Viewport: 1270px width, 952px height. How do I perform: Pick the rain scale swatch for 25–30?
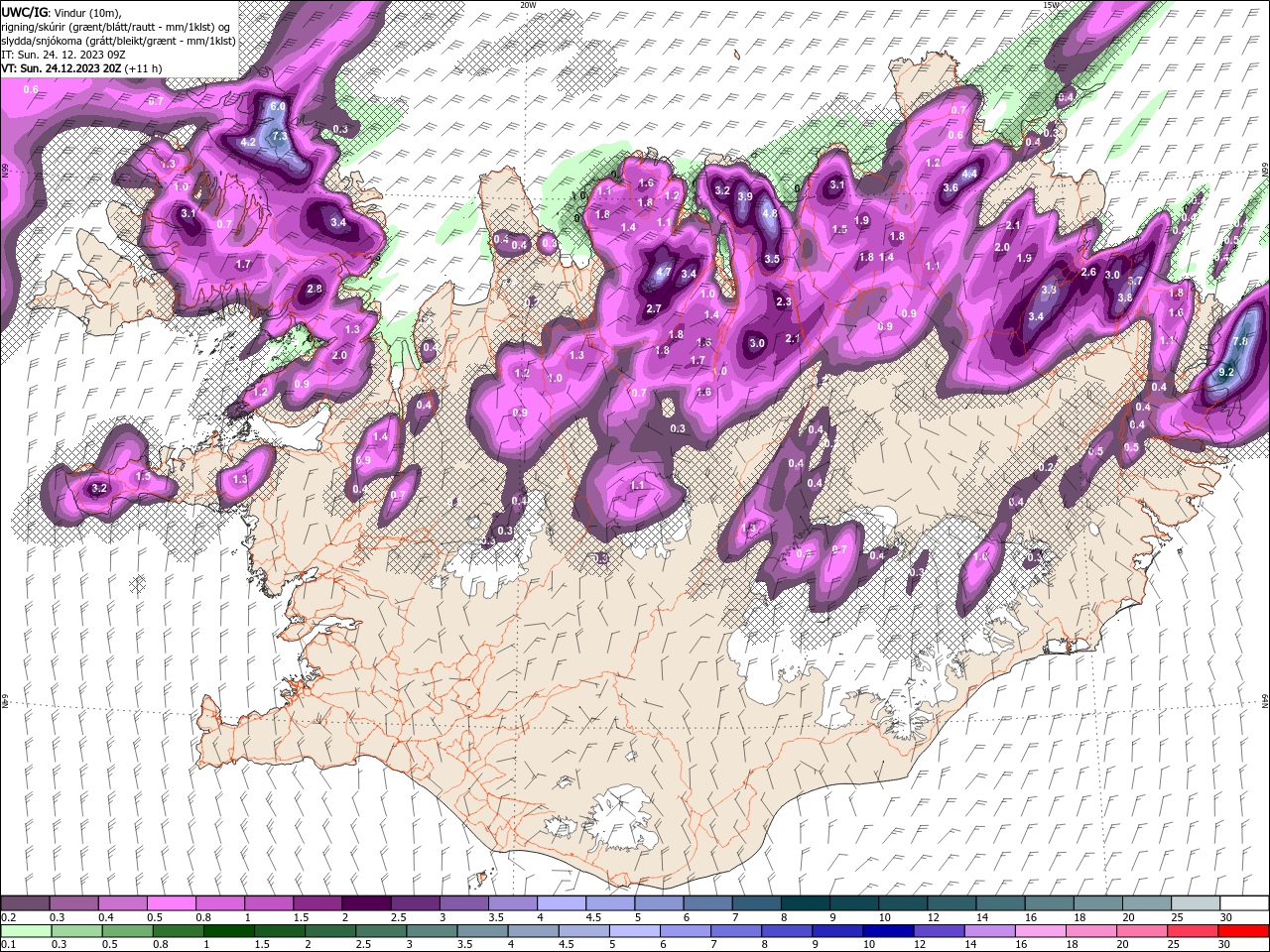1193,931
